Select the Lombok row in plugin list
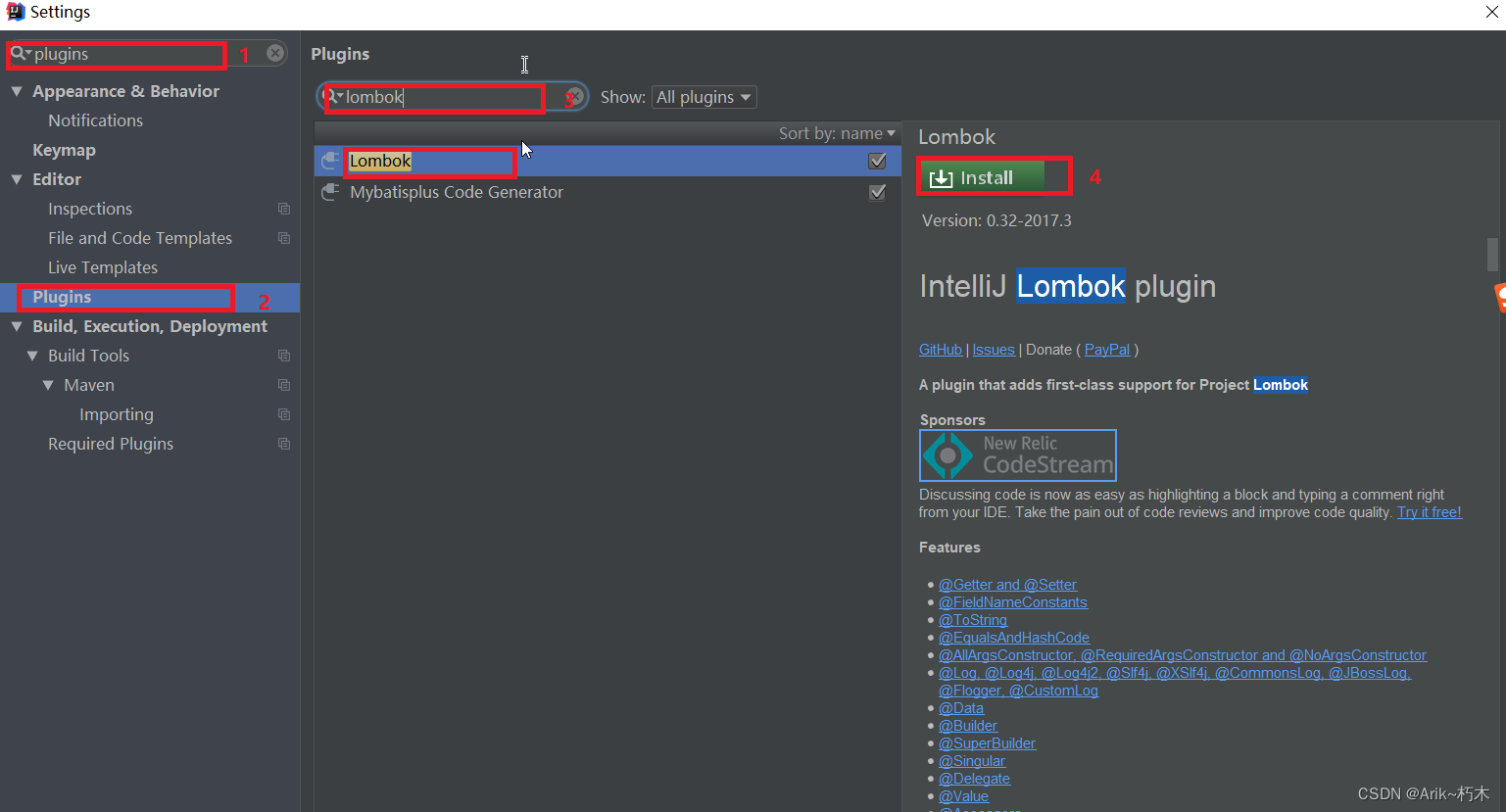The height and width of the screenshot is (812, 1506). pyautogui.click(x=607, y=161)
